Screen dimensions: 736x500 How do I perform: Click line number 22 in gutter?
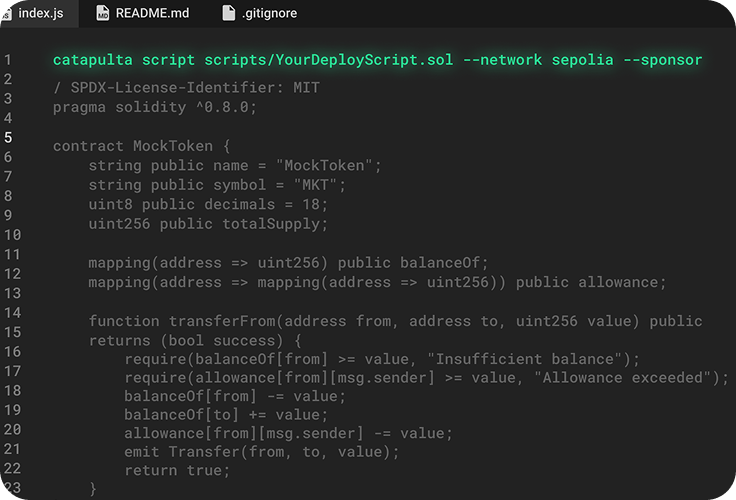pos(13,469)
